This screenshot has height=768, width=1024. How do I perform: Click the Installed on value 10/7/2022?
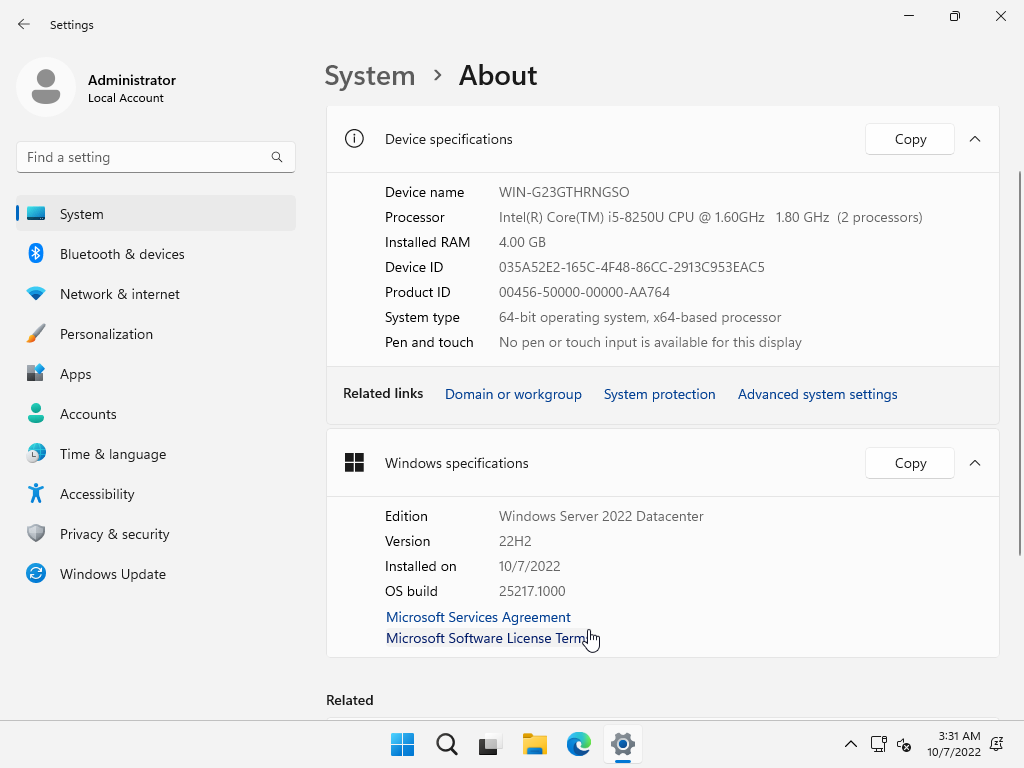click(530, 566)
